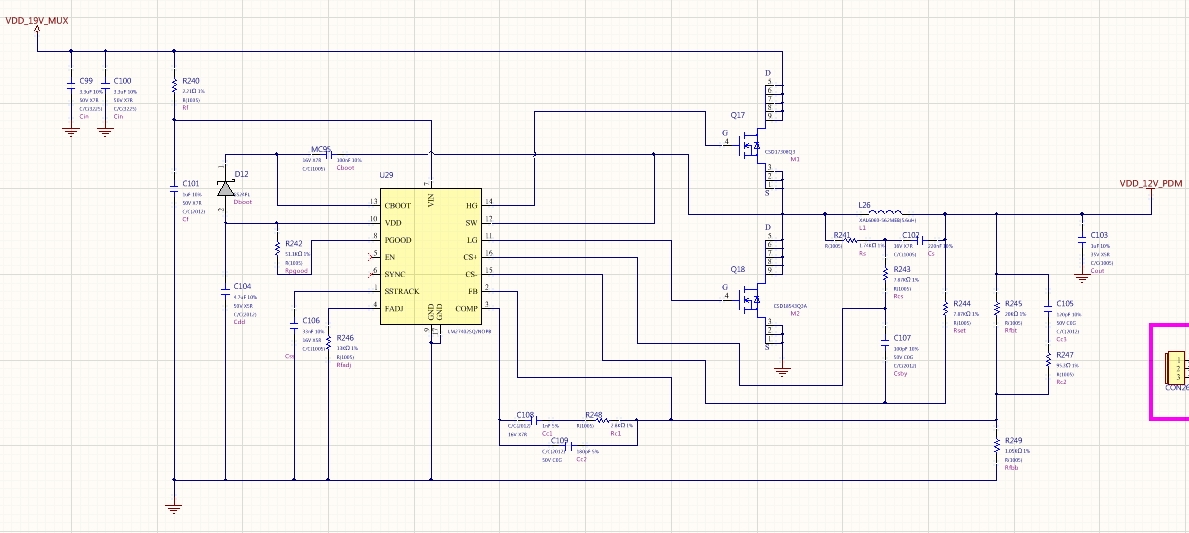1189x533 pixels.
Task: Select the VDD_12V_PDM power port label
Action: [x=1151, y=183]
